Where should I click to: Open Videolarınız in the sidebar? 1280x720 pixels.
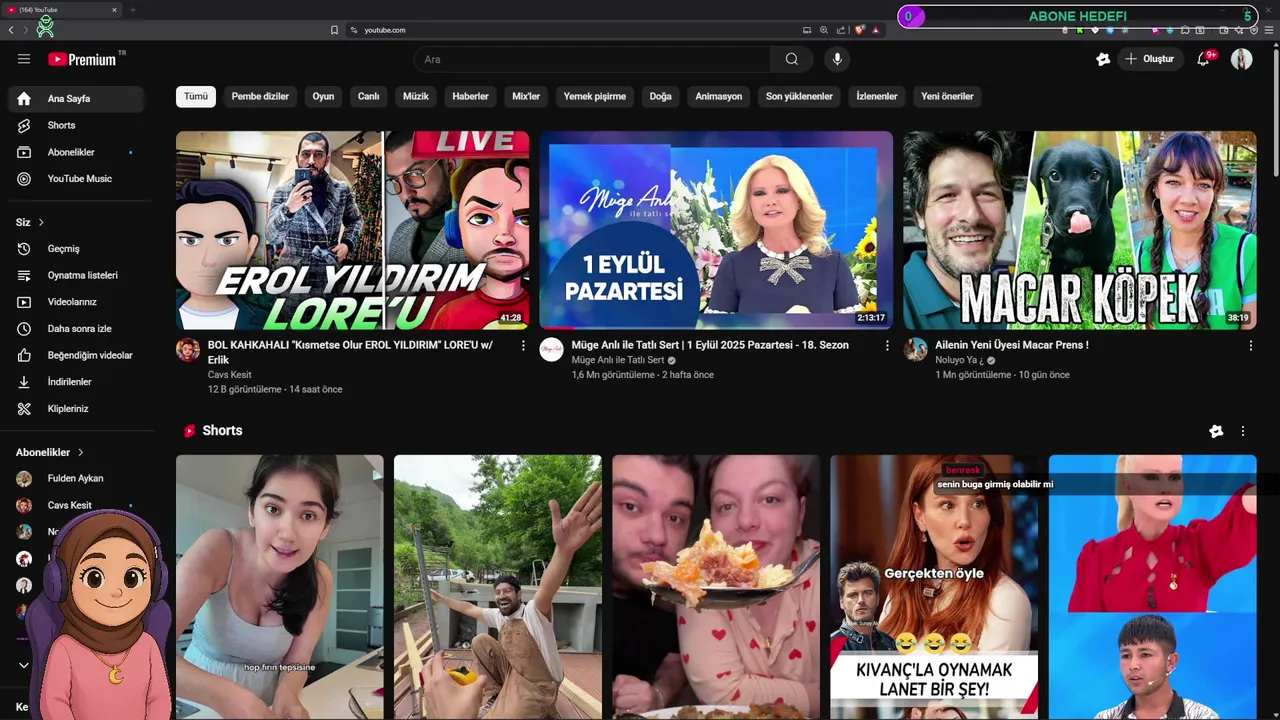[x=76, y=302]
